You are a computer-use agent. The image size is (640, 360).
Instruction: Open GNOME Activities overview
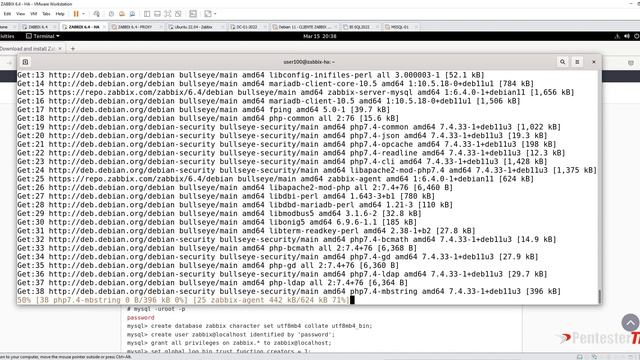[7, 36]
